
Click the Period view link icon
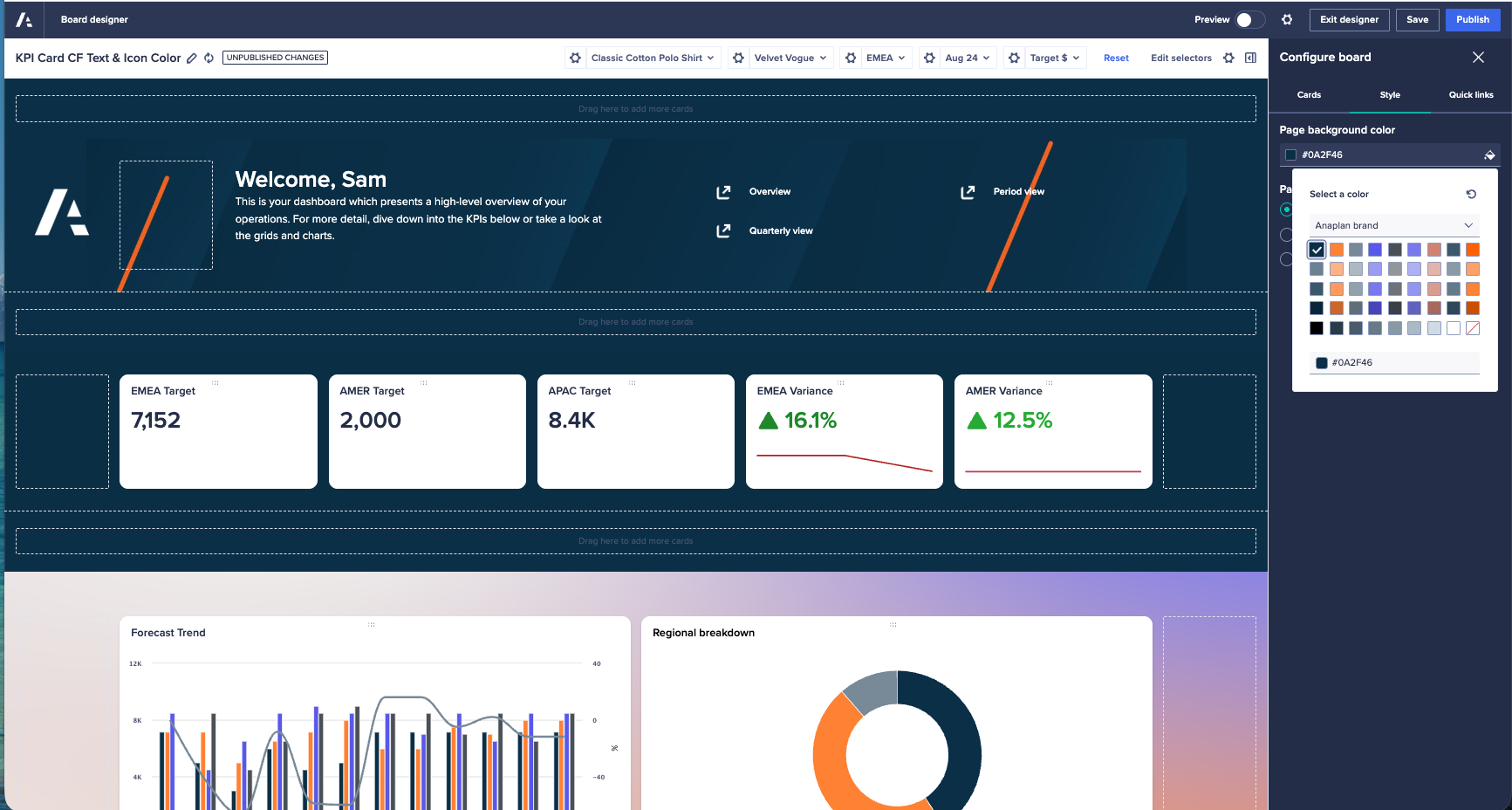click(x=968, y=192)
